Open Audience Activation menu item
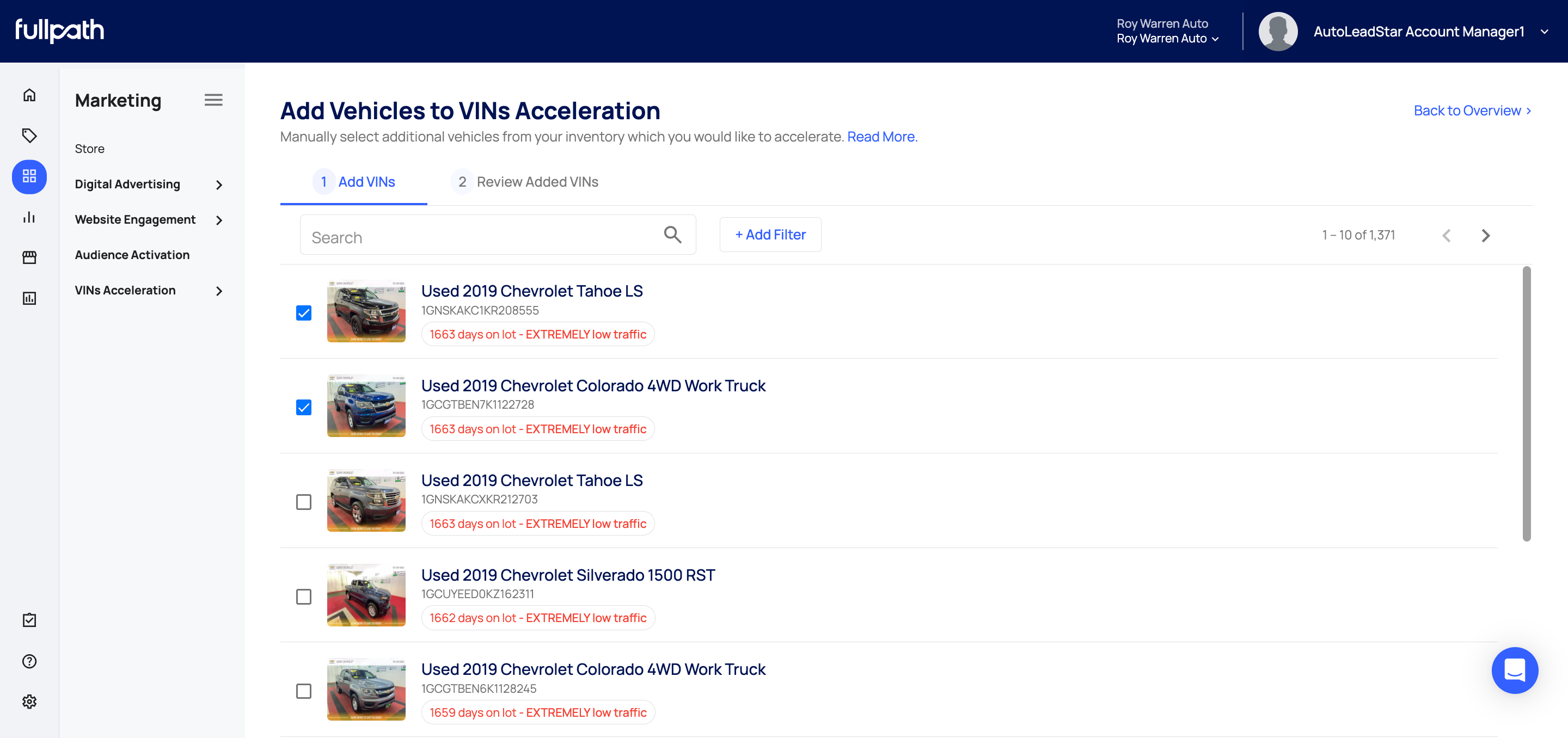 (132, 255)
